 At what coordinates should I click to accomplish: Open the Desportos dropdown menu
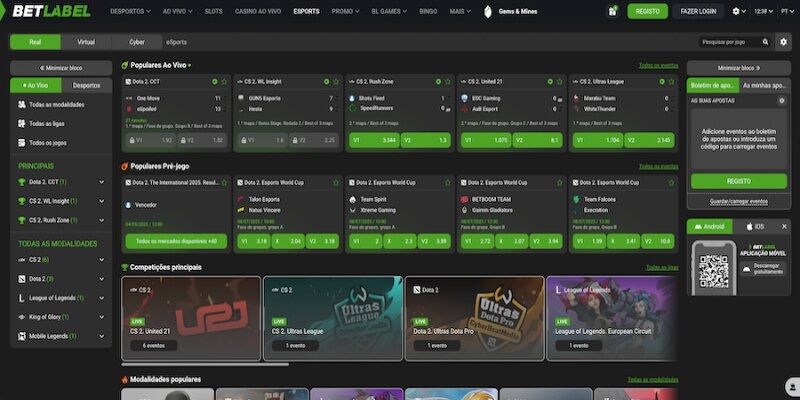pyautogui.click(x=130, y=11)
